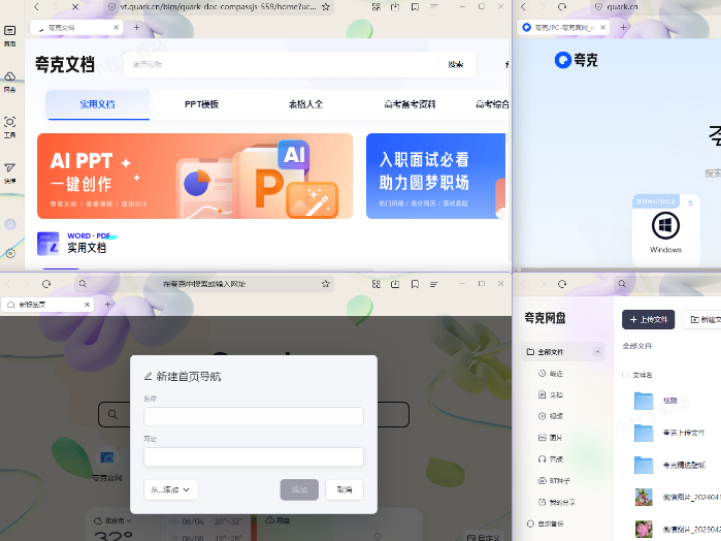Click the pink flower image thumbnail at list bottom
Image resolution: width=721 pixels, height=541 pixels.
click(x=644, y=529)
